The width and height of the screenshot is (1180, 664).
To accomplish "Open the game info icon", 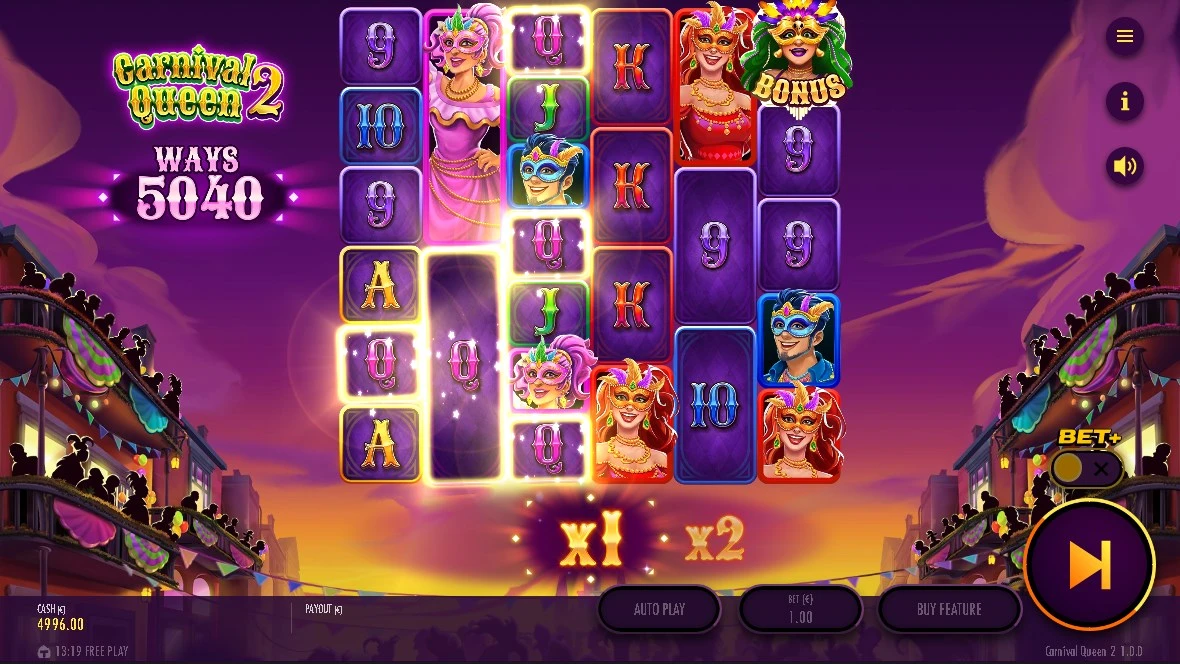I will [1124, 101].
